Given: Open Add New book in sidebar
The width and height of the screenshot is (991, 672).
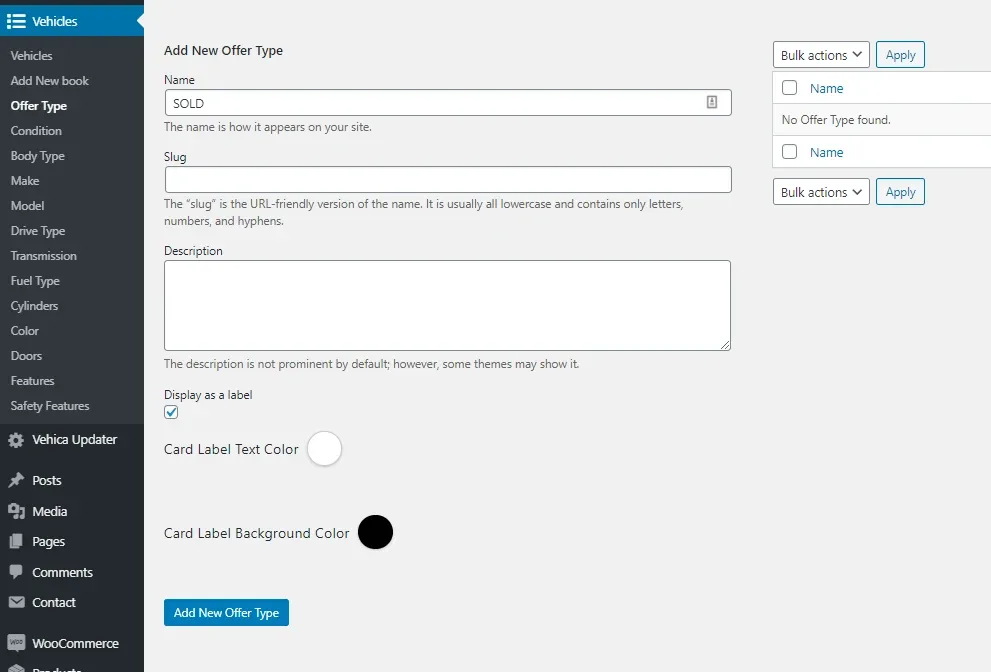Looking at the screenshot, I should point(49,81).
